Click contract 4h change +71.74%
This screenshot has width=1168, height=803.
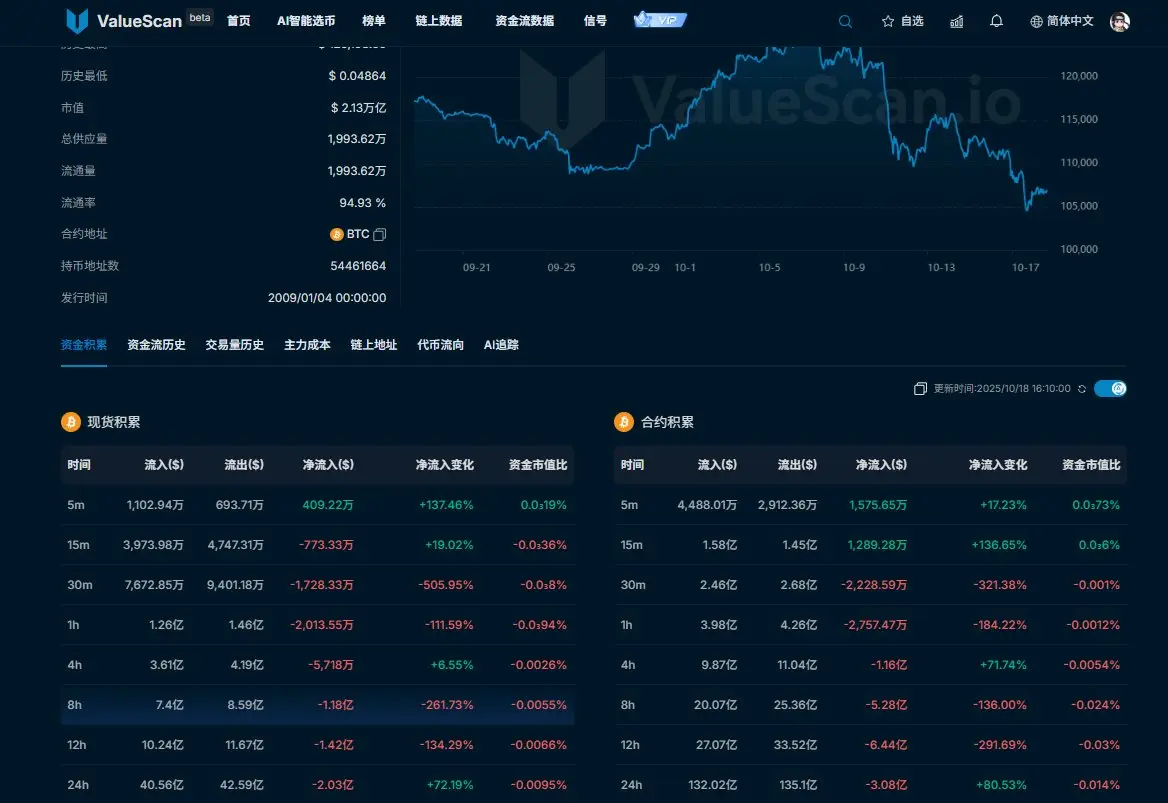(1003, 665)
